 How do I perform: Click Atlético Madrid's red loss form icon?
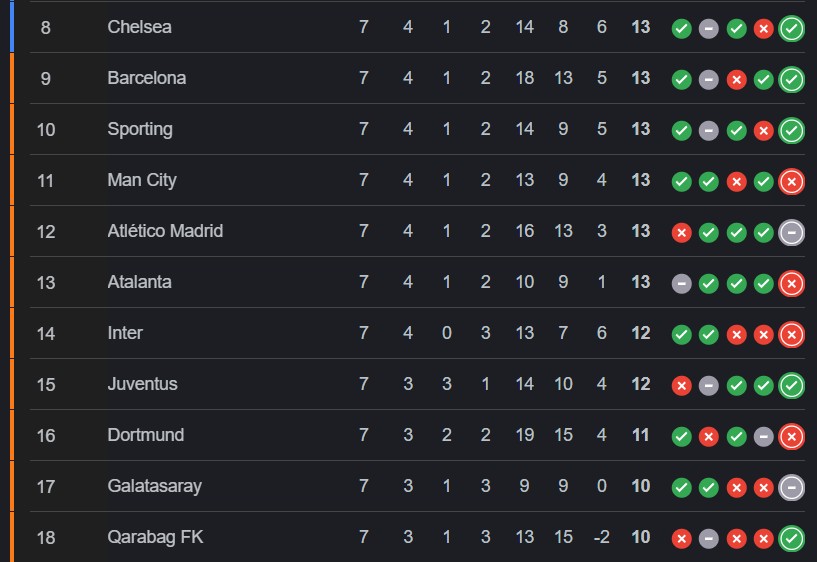[x=682, y=232]
